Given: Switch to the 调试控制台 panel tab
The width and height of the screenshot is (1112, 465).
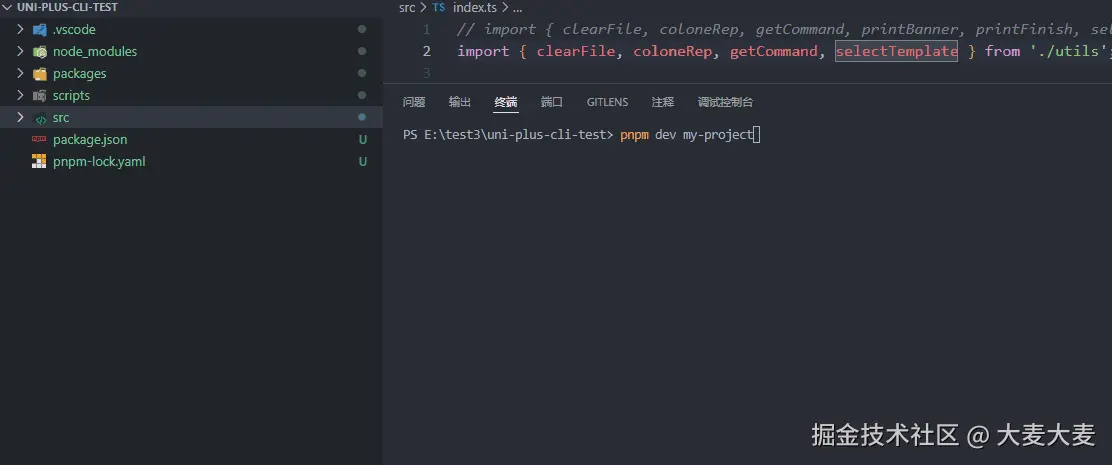Looking at the screenshot, I should [725, 102].
